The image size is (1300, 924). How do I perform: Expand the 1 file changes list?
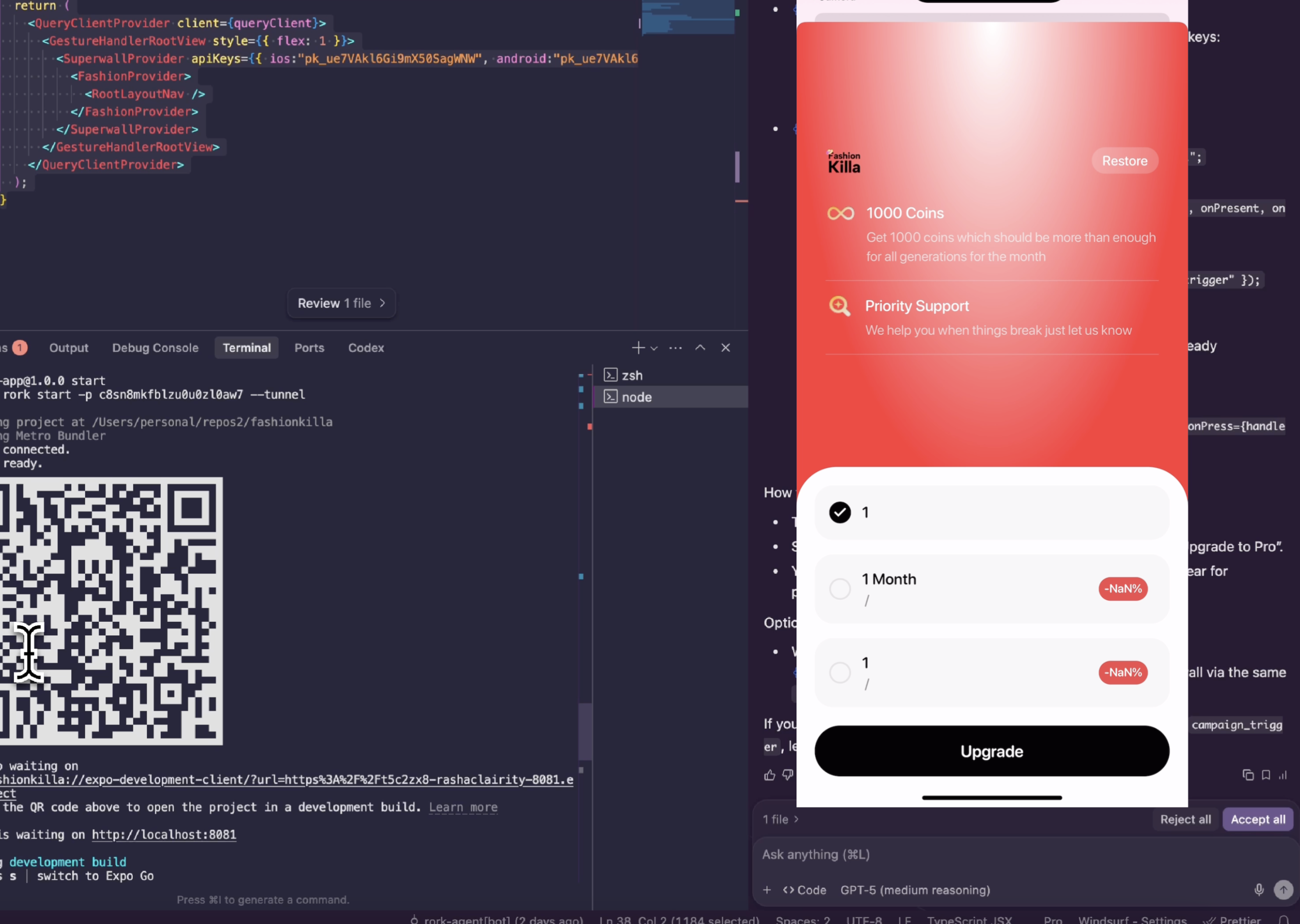(780, 819)
